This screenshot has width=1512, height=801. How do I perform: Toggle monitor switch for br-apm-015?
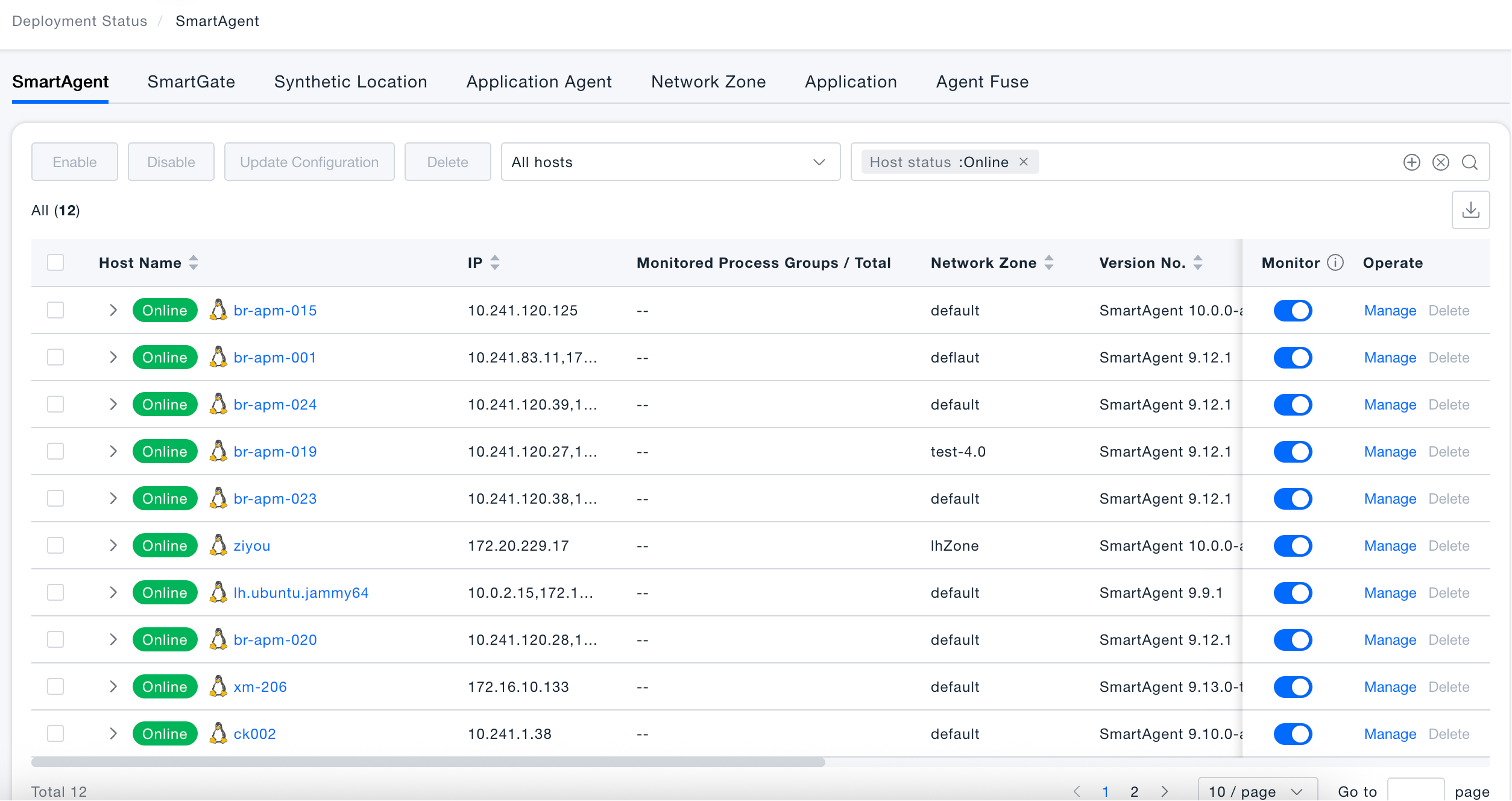[x=1293, y=310]
